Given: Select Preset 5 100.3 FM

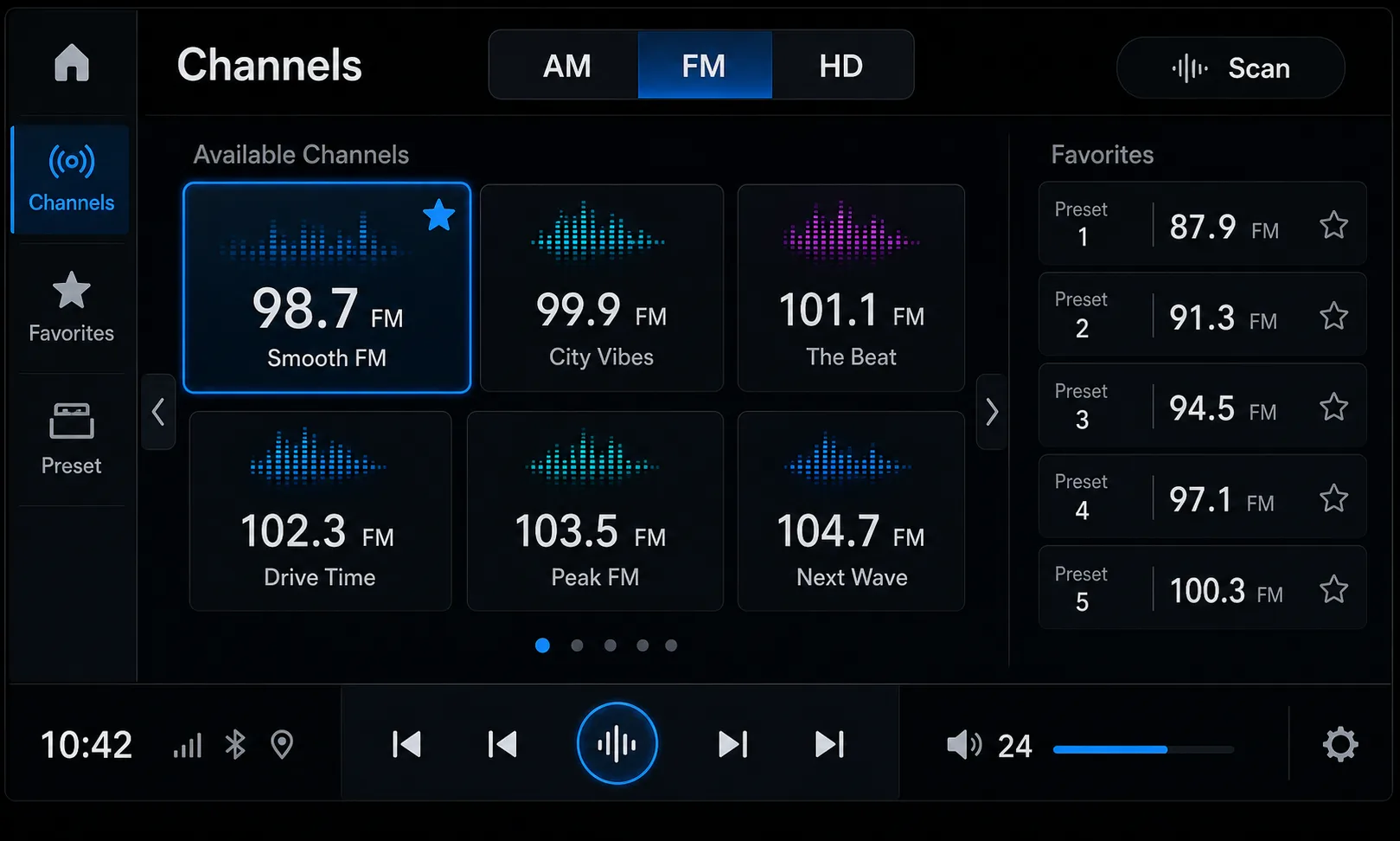Looking at the screenshot, I should (1202, 587).
